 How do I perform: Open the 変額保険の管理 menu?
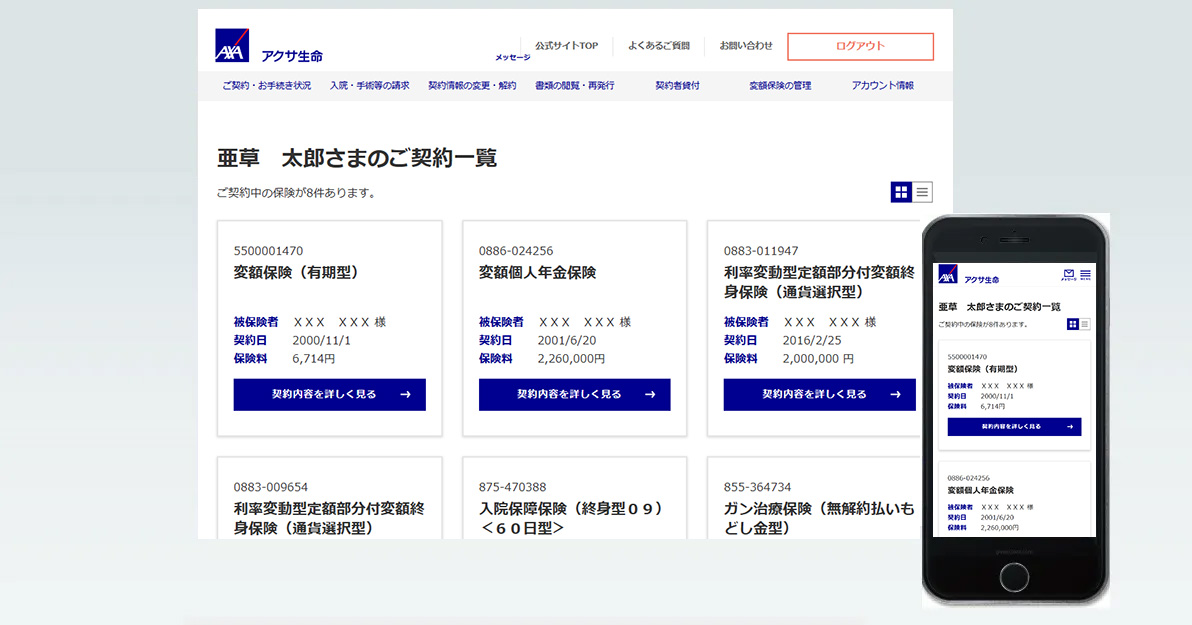[x=780, y=86]
